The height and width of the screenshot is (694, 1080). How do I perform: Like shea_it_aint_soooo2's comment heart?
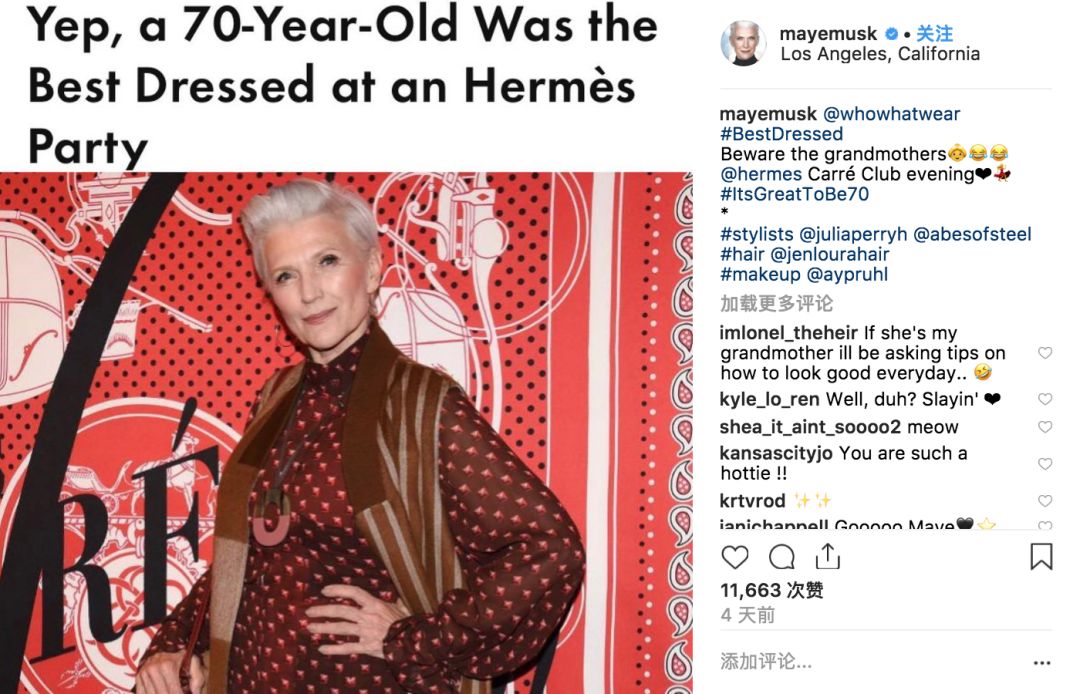click(x=1045, y=427)
